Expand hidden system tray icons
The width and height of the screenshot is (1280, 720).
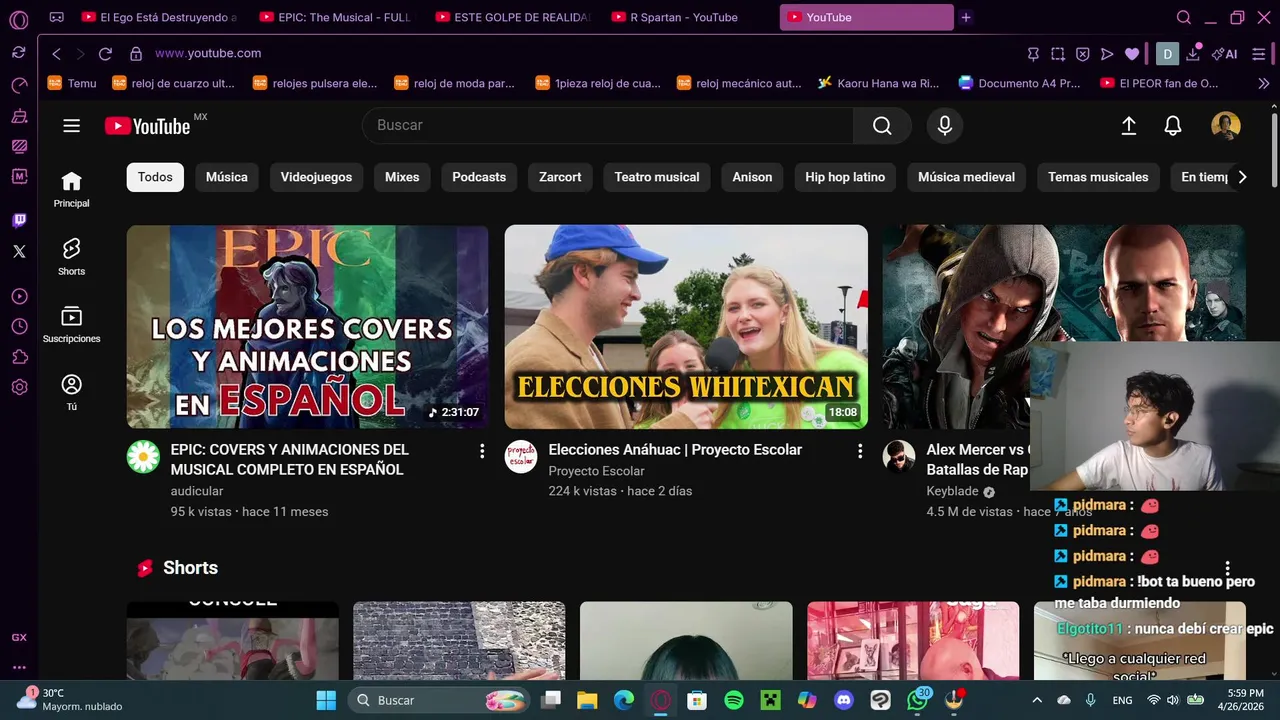point(1037,700)
